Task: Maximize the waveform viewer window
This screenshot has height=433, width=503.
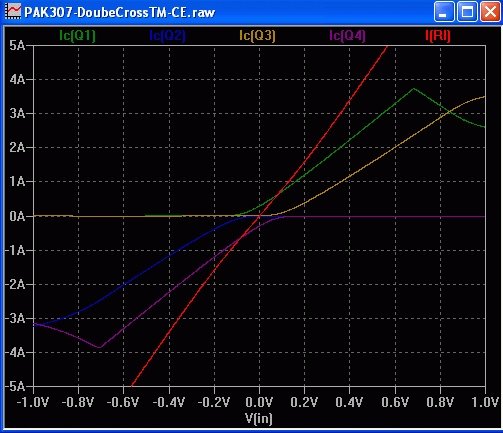Action: click(467, 12)
